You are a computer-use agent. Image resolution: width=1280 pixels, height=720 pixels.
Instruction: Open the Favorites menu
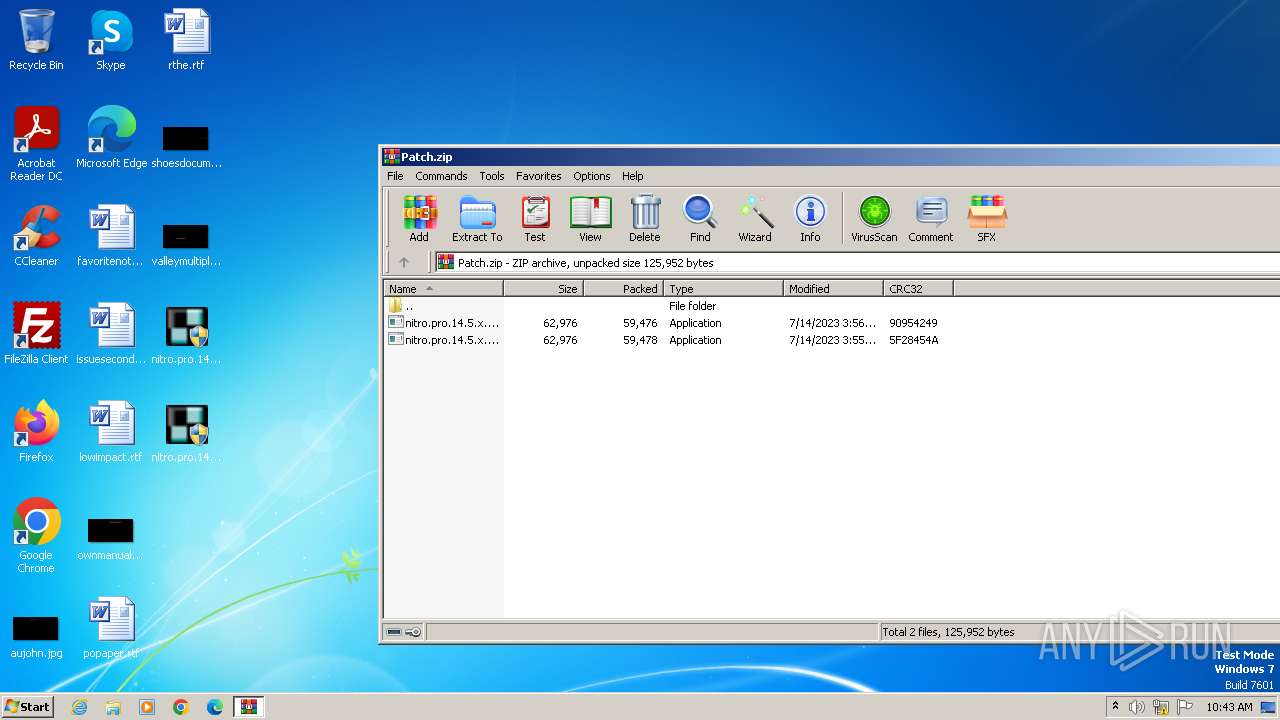[539, 176]
